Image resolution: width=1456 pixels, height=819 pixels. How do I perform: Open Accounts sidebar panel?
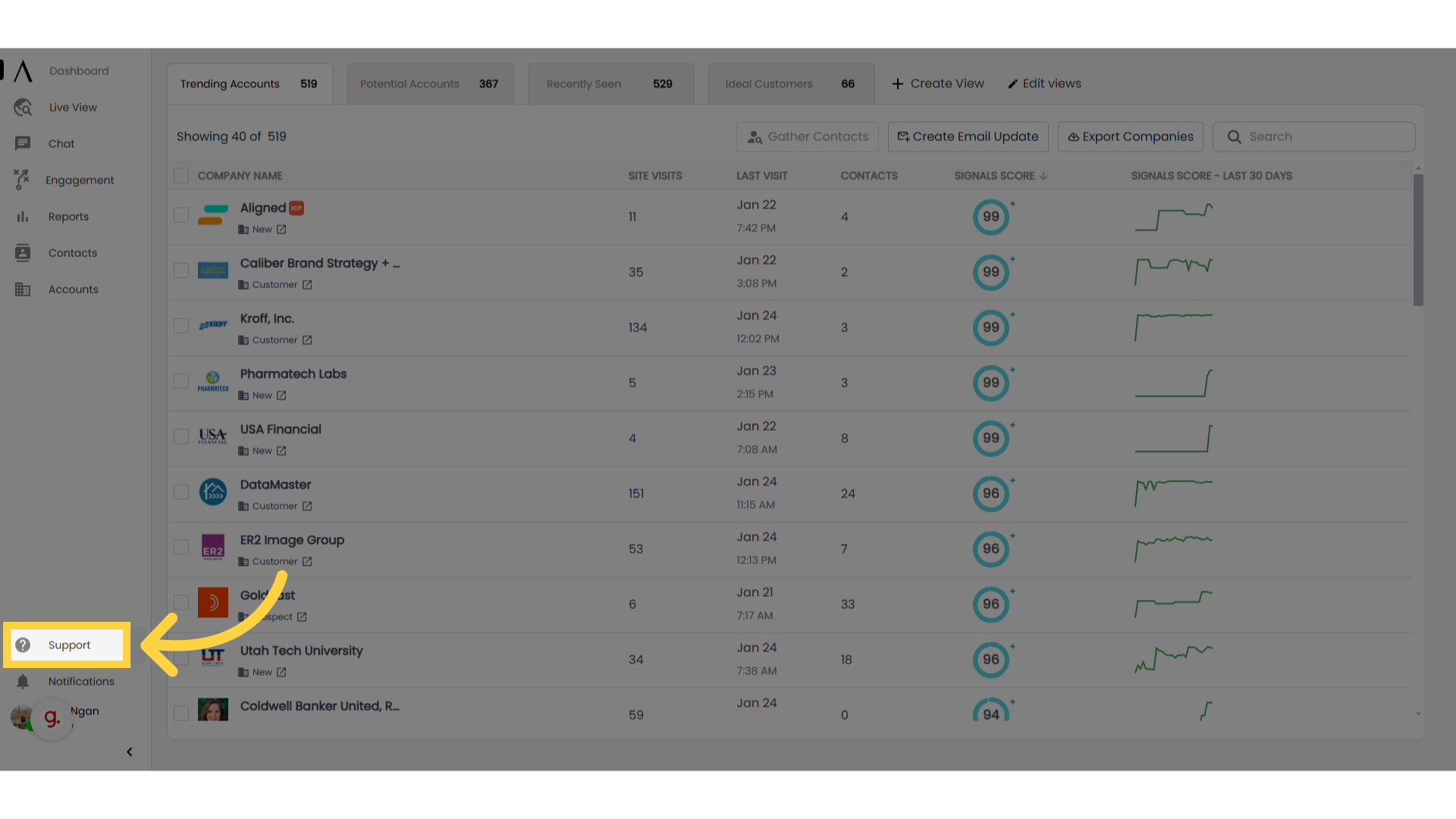pyautogui.click(x=73, y=289)
